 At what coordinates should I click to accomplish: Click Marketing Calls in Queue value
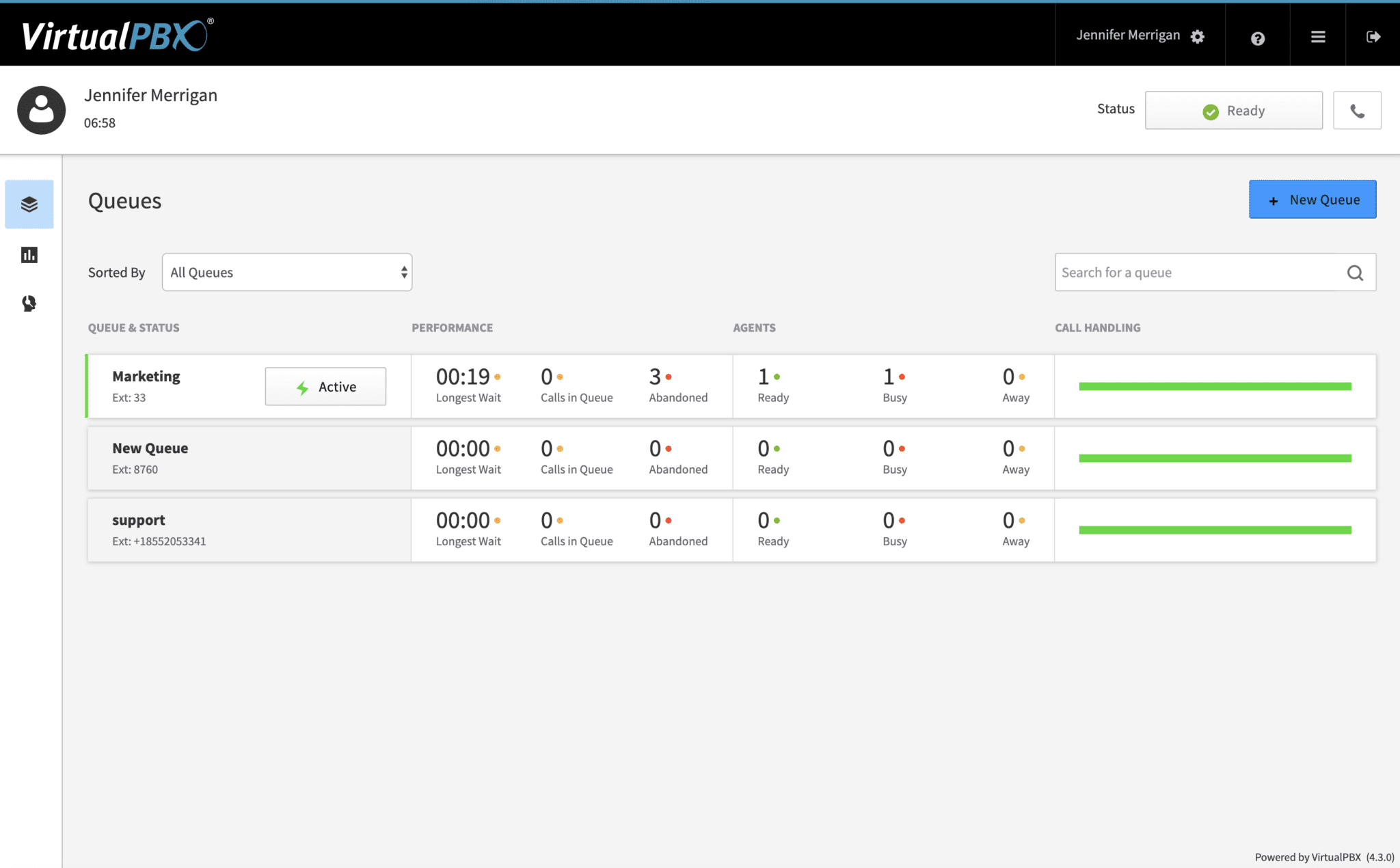546,377
